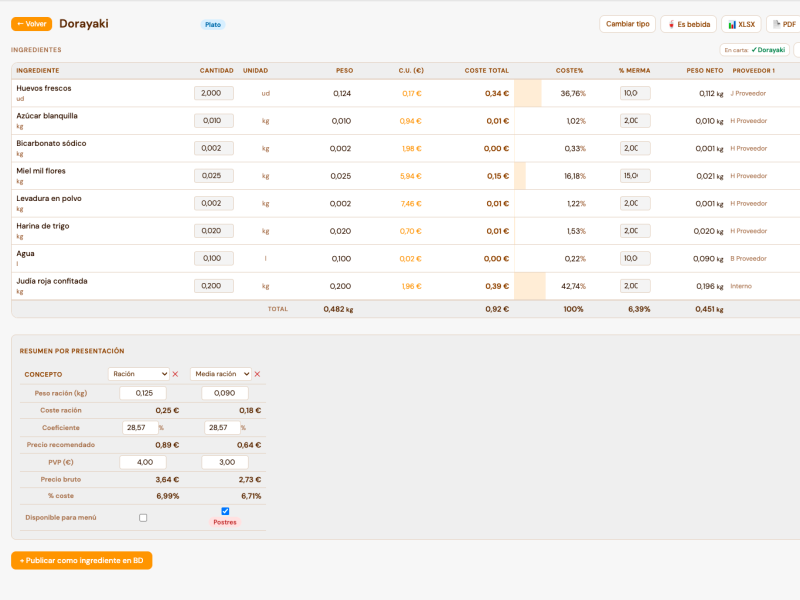Go back with the Volver button
Image resolution: width=800 pixels, height=600 pixels.
click(32, 24)
